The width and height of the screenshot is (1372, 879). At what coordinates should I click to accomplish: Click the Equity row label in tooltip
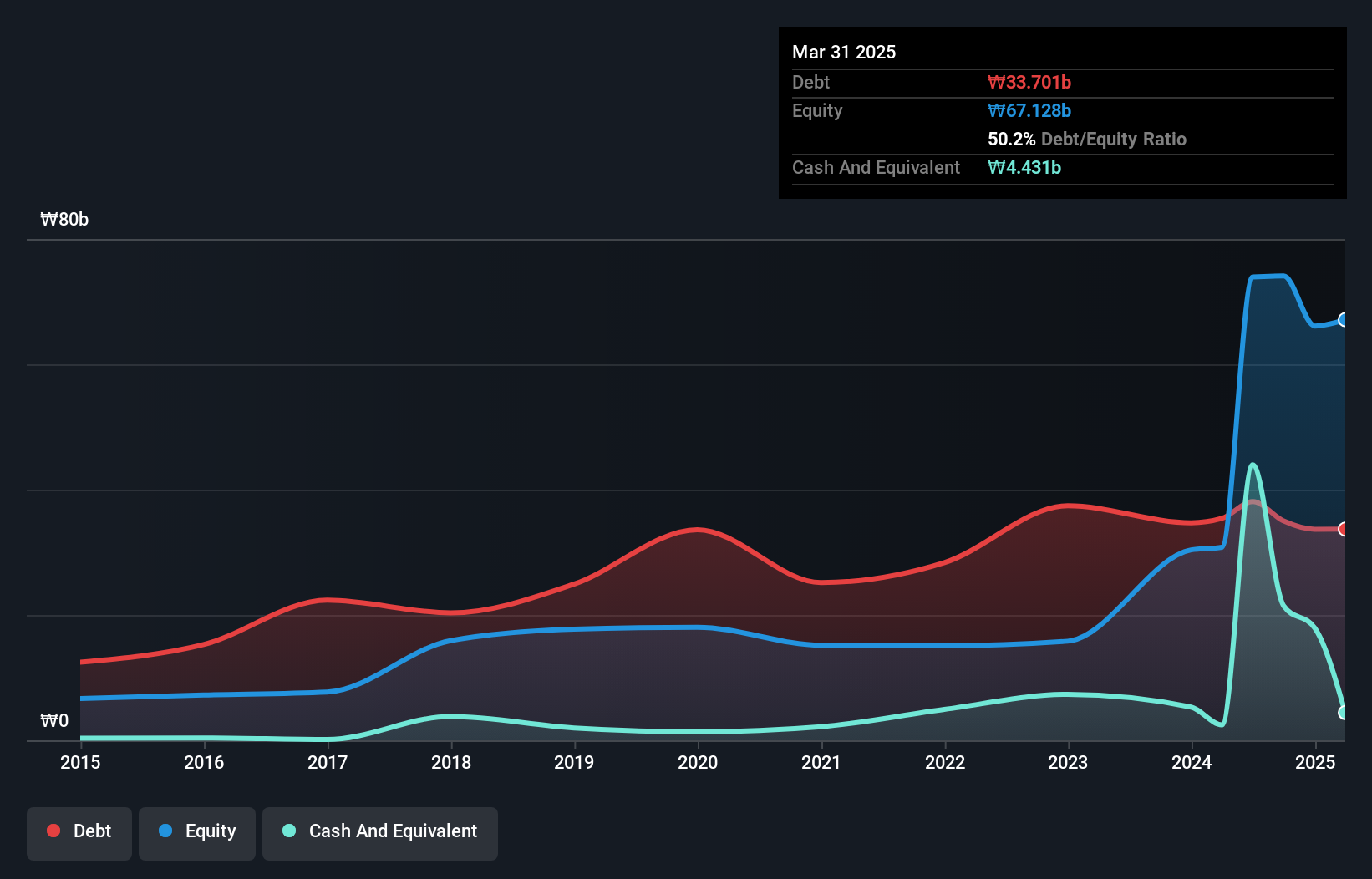817,110
